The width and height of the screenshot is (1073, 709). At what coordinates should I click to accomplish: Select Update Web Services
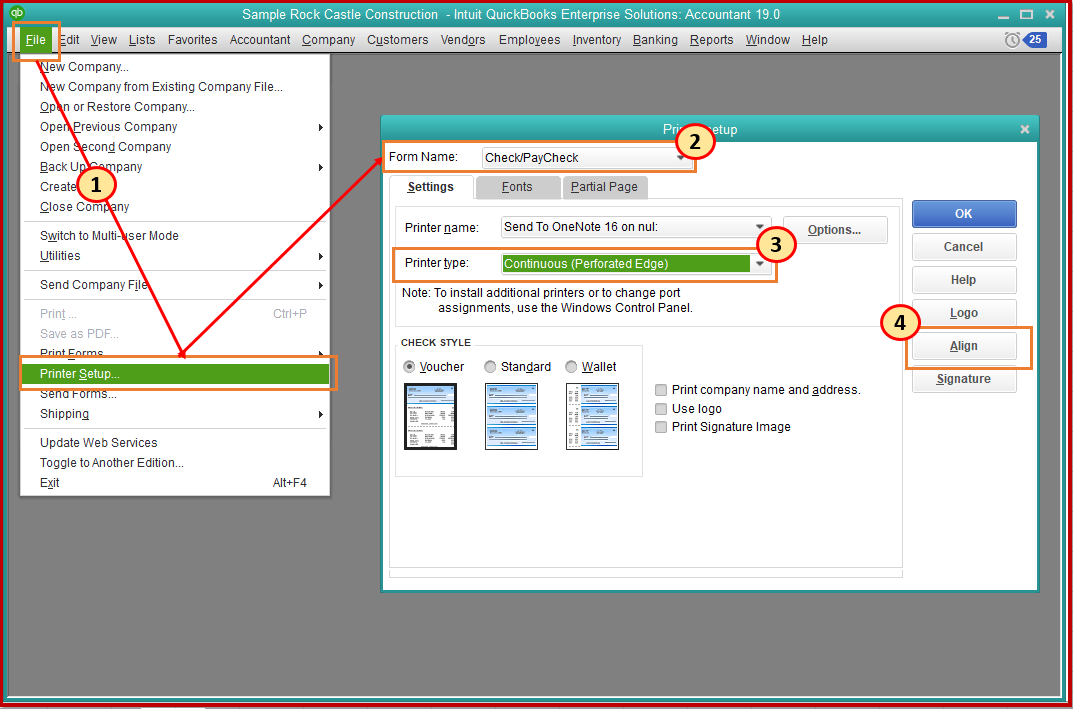(174, 443)
